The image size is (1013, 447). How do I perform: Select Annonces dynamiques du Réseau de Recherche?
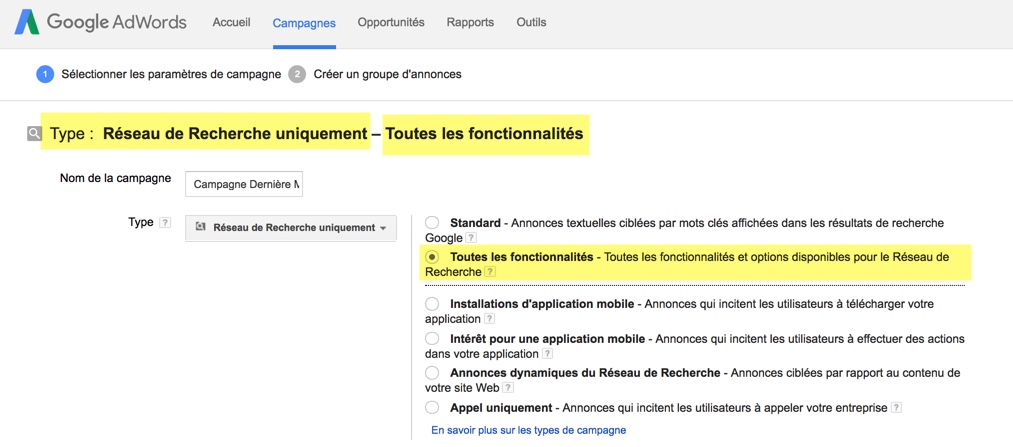pos(432,373)
